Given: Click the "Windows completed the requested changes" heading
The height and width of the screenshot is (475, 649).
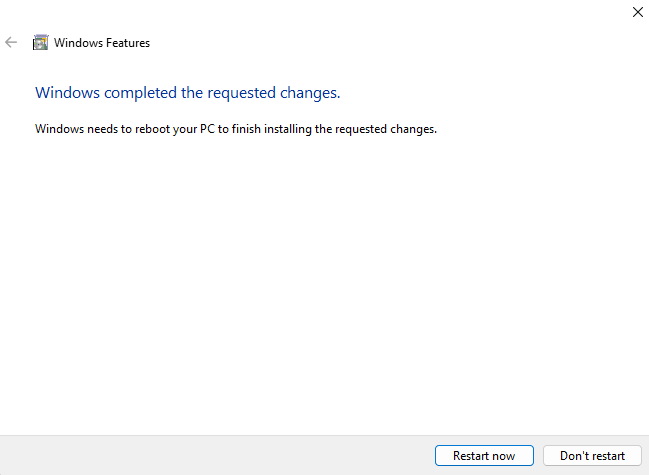Looking at the screenshot, I should [x=188, y=93].
